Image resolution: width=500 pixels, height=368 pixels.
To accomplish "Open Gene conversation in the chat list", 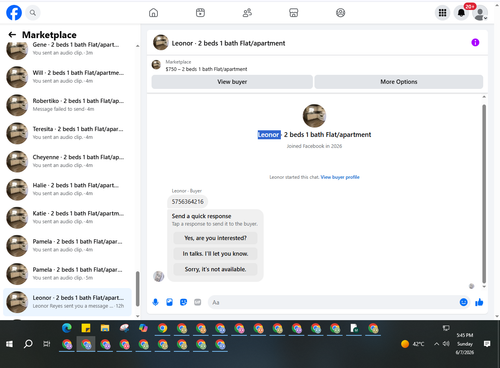I will pyautogui.click(x=67, y=49).
